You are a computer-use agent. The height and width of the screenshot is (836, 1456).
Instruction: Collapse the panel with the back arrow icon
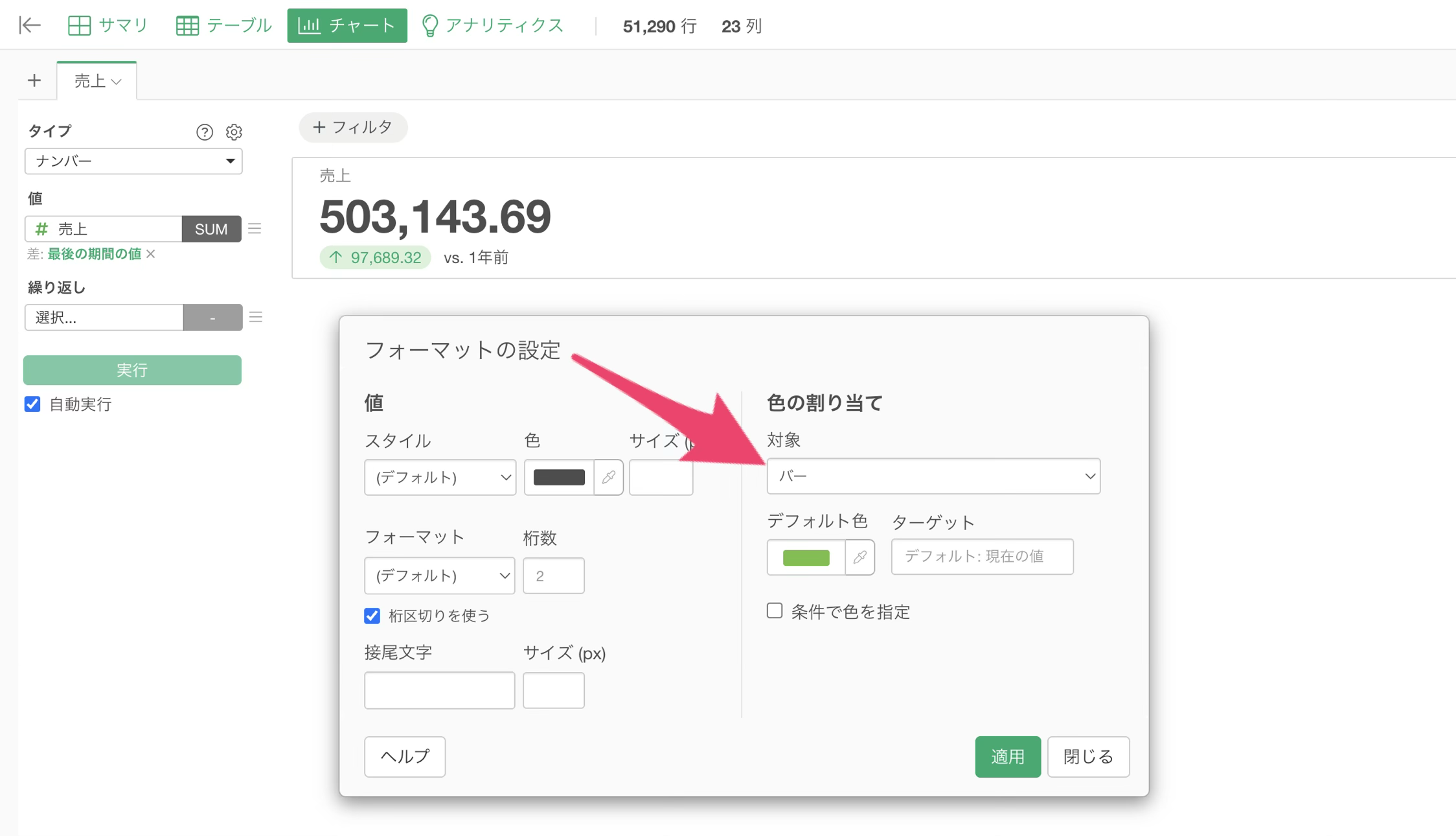point(30,25)
